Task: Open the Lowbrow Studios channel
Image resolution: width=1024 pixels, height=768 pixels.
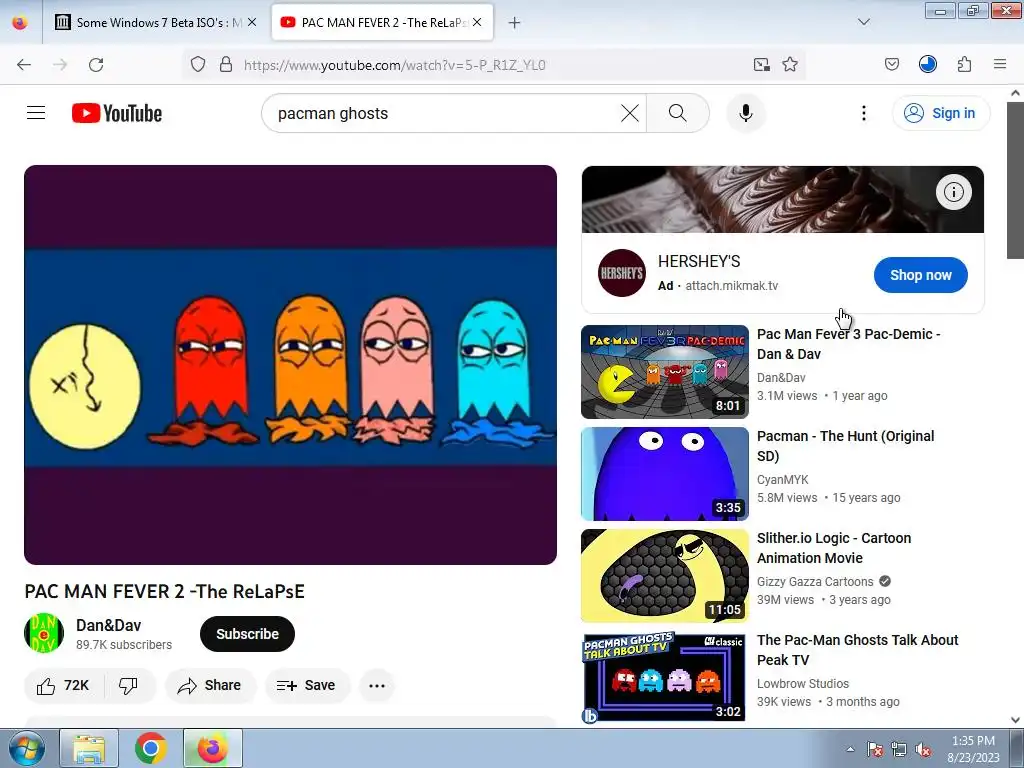Action: (x=803, y=683)
